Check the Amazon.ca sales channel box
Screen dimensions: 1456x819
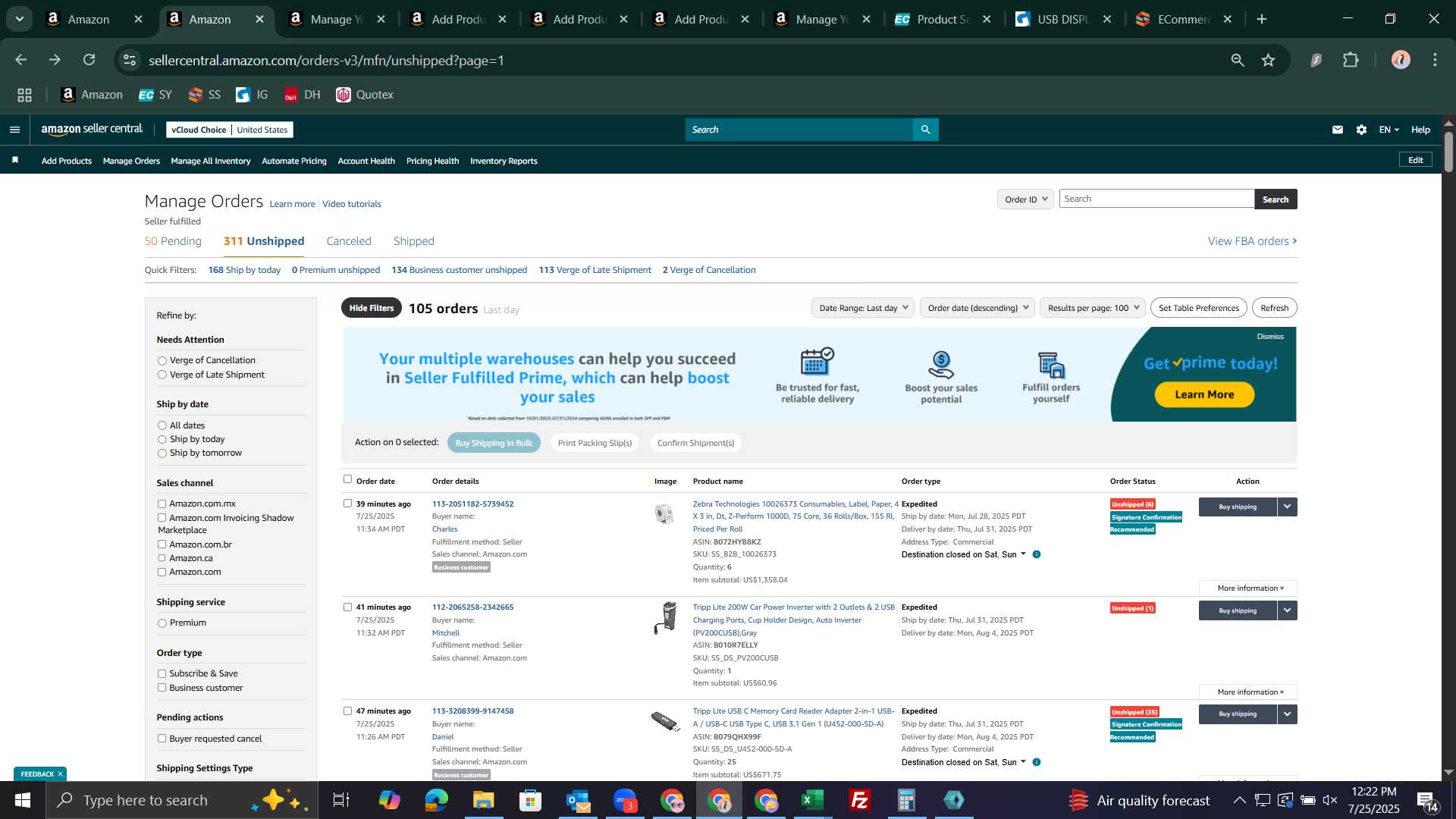click(162, 558)
